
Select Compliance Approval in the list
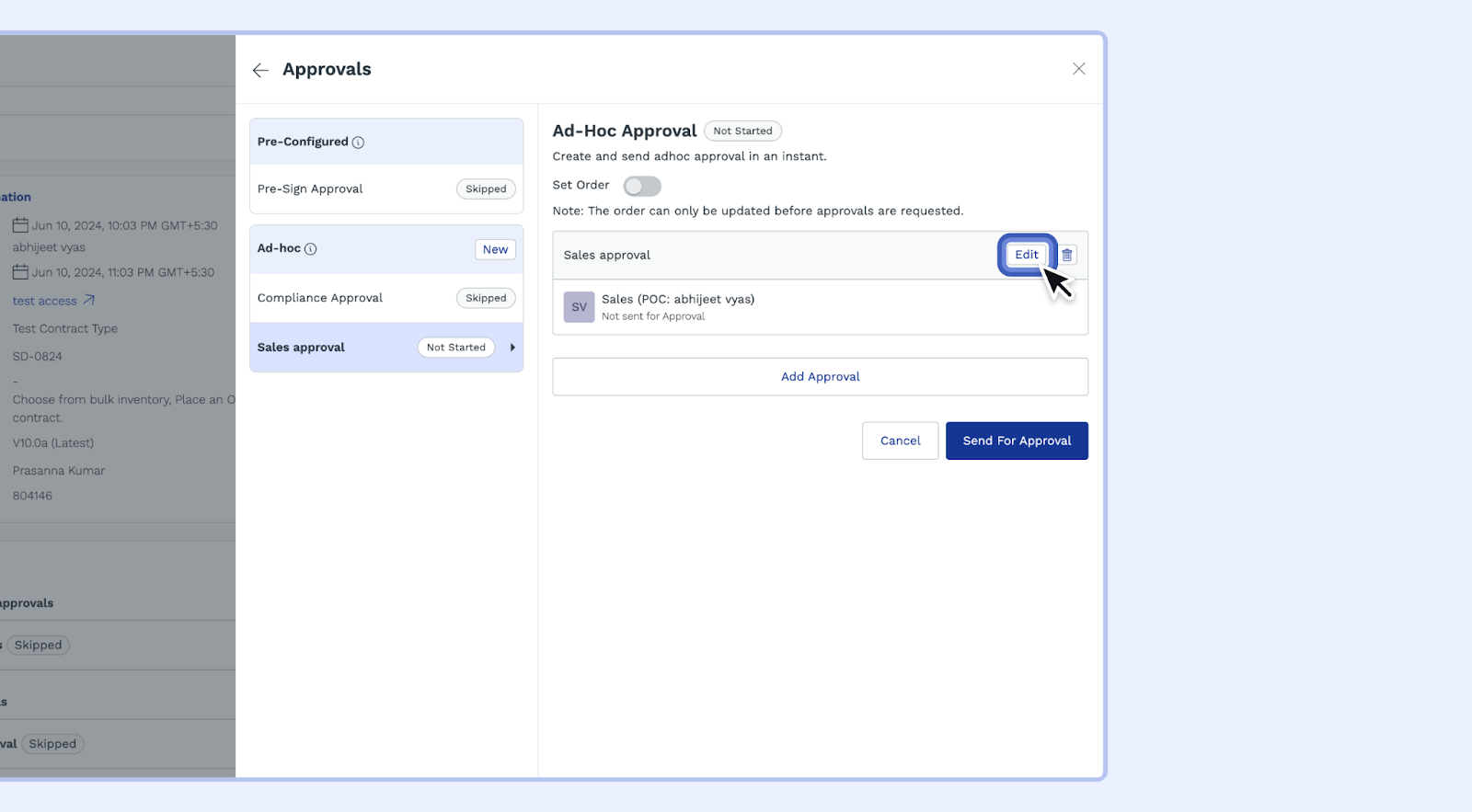pos(320,298)
